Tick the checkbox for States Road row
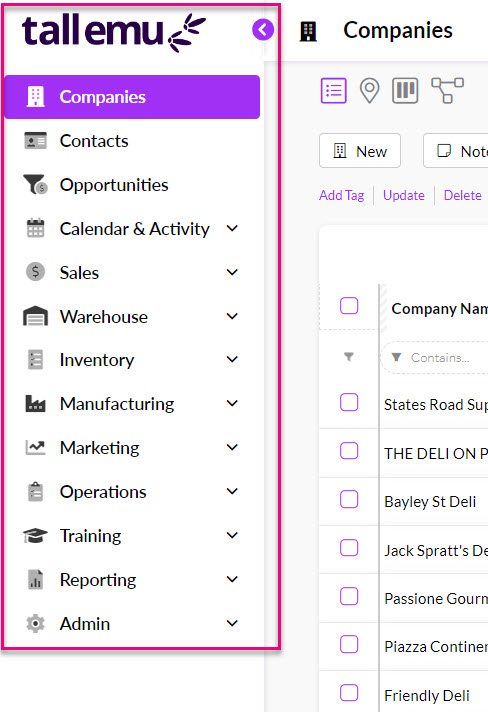The width and height of the screenshot is (488, 712). (349, 402)
